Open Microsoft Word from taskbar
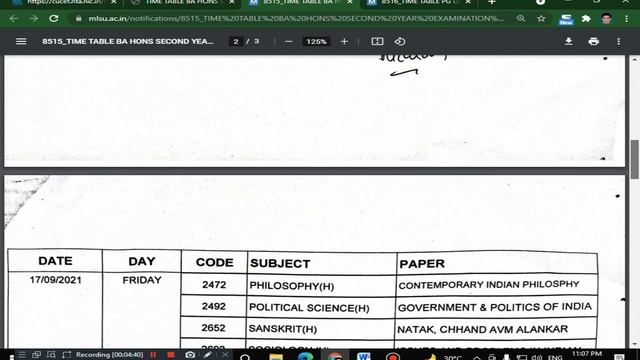Image resolution: width=640 pixels, height=360 pixels. coord(364,357)
